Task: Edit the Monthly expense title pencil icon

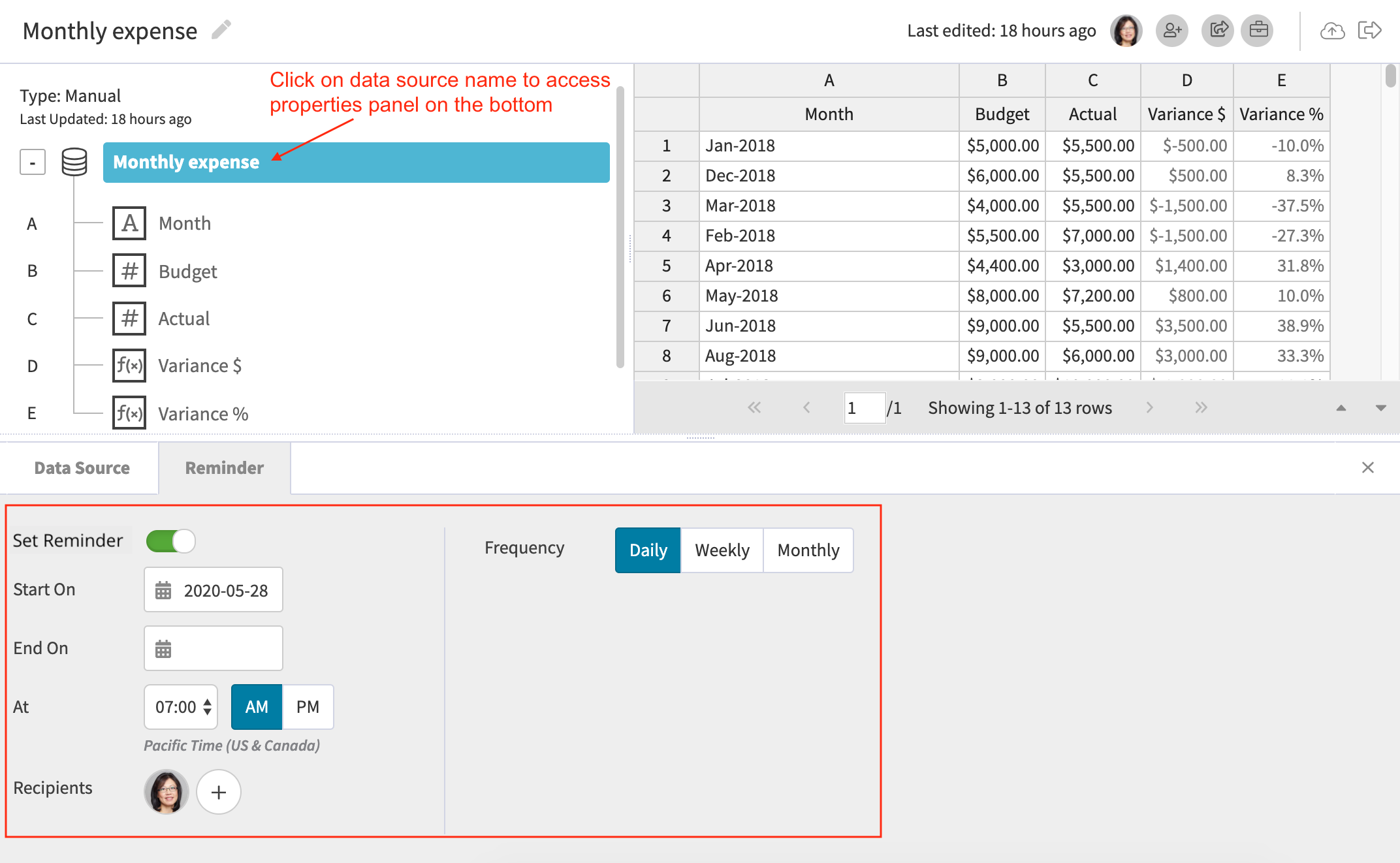Action: [221, 30]
